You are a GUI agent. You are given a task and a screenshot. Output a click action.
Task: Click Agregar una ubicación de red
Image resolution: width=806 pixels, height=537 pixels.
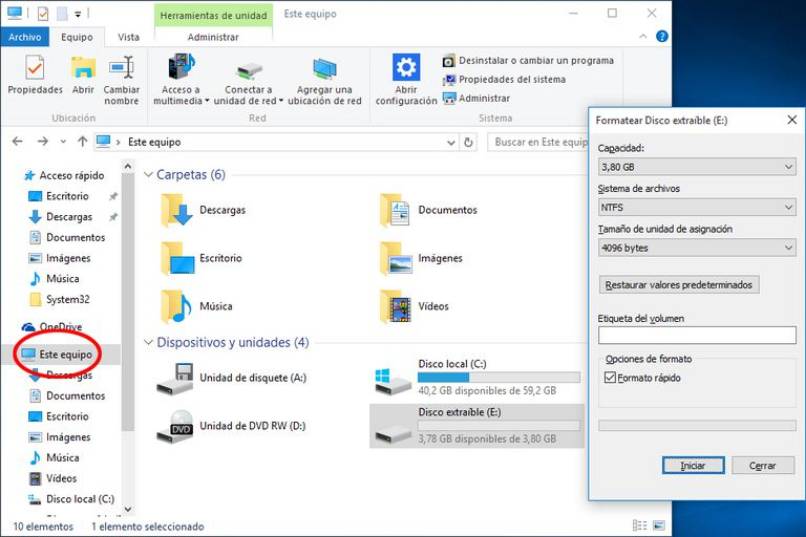point(324,81)
